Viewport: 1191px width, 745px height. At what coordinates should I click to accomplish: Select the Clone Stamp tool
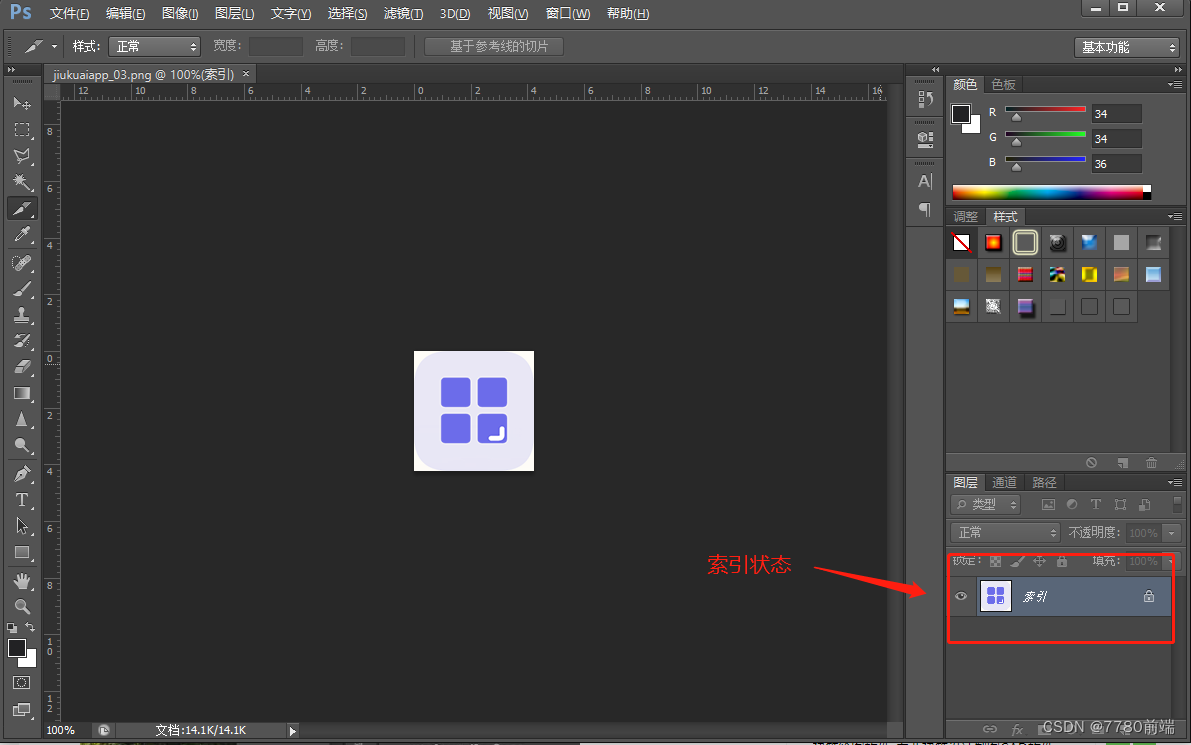pos(22,314)
